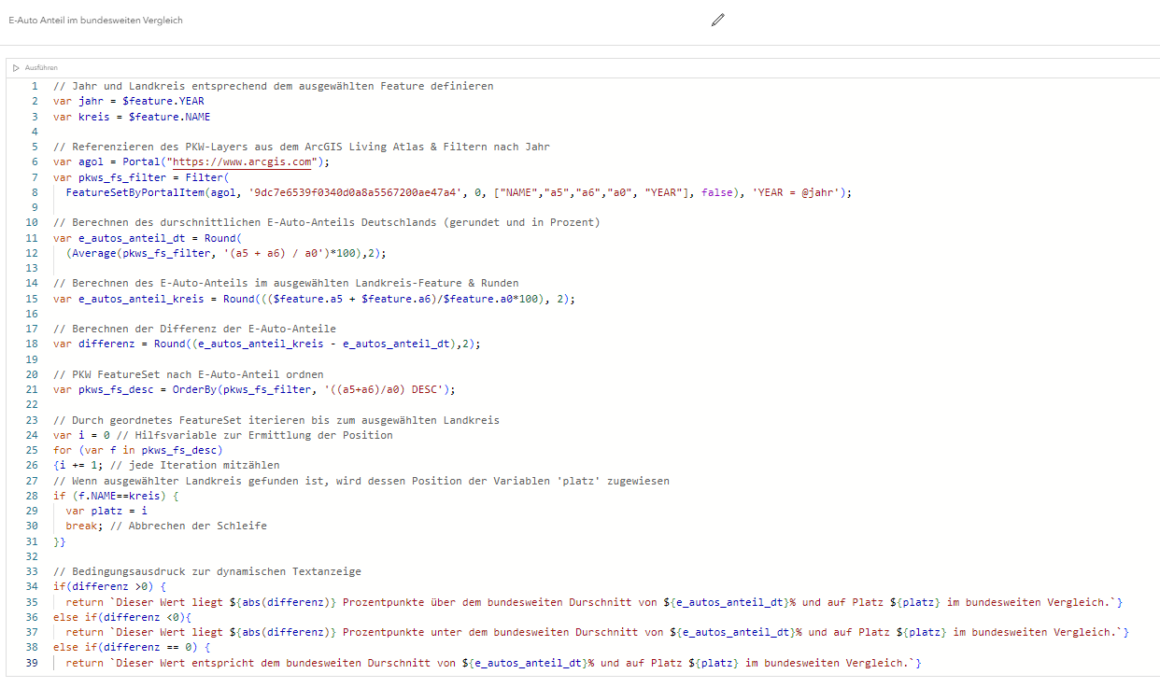This screenshot has height=688, width=1160.
Task: Open the https://www.arcgis.com link in line 6
Action: tap(243, 162)
